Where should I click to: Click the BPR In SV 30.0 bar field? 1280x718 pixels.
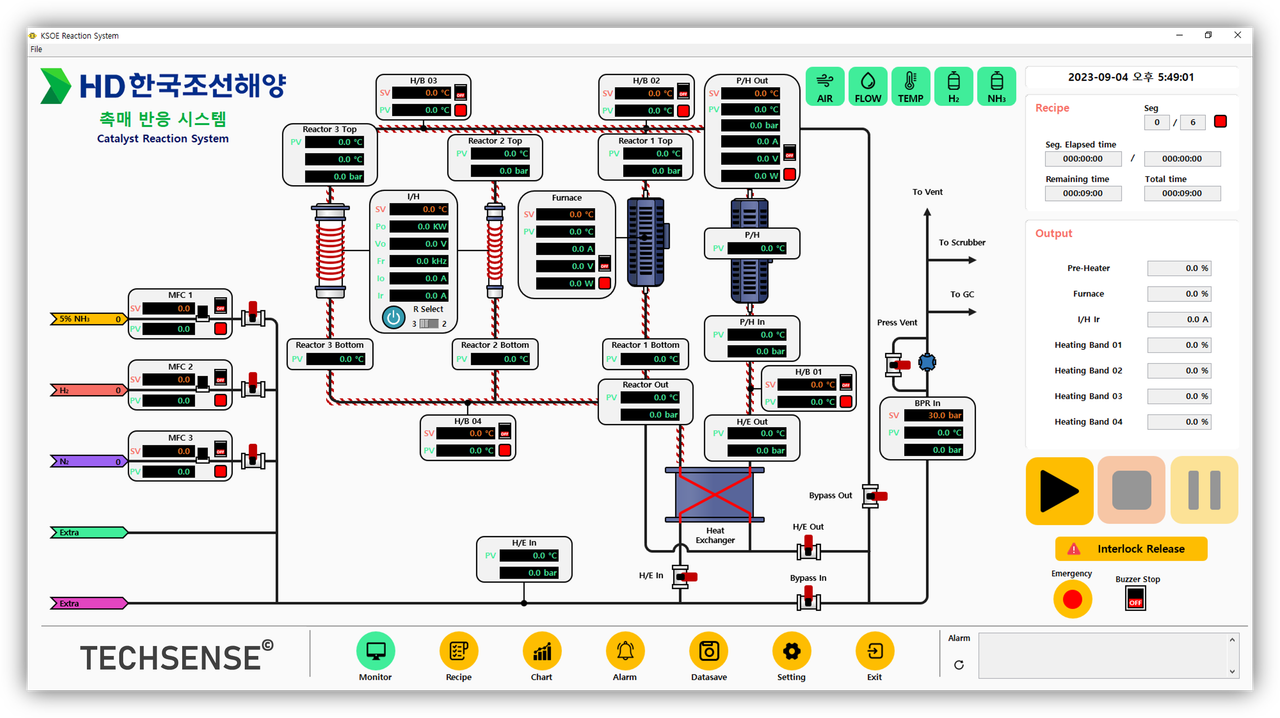(x=934, y=415)
